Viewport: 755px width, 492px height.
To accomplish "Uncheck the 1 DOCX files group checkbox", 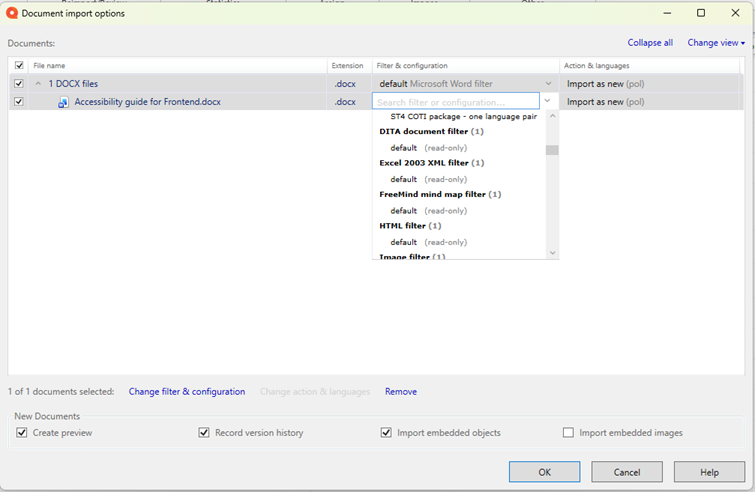I will [x=19, y=84].
